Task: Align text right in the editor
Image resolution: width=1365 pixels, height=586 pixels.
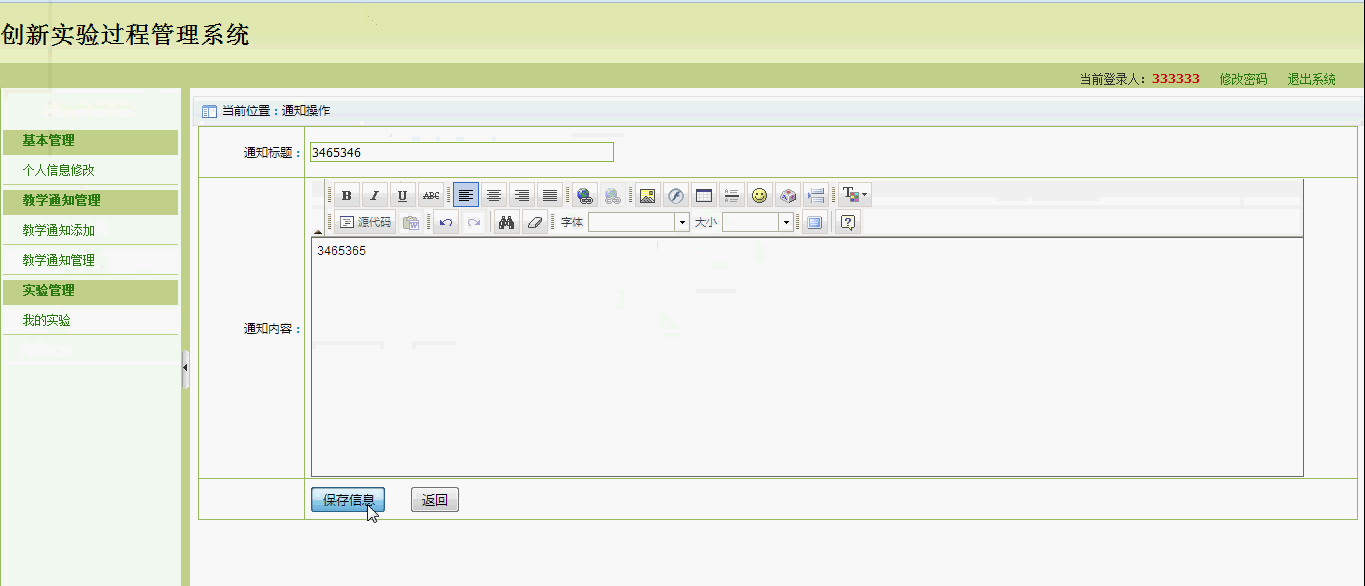Action: (x=522, y=196)
